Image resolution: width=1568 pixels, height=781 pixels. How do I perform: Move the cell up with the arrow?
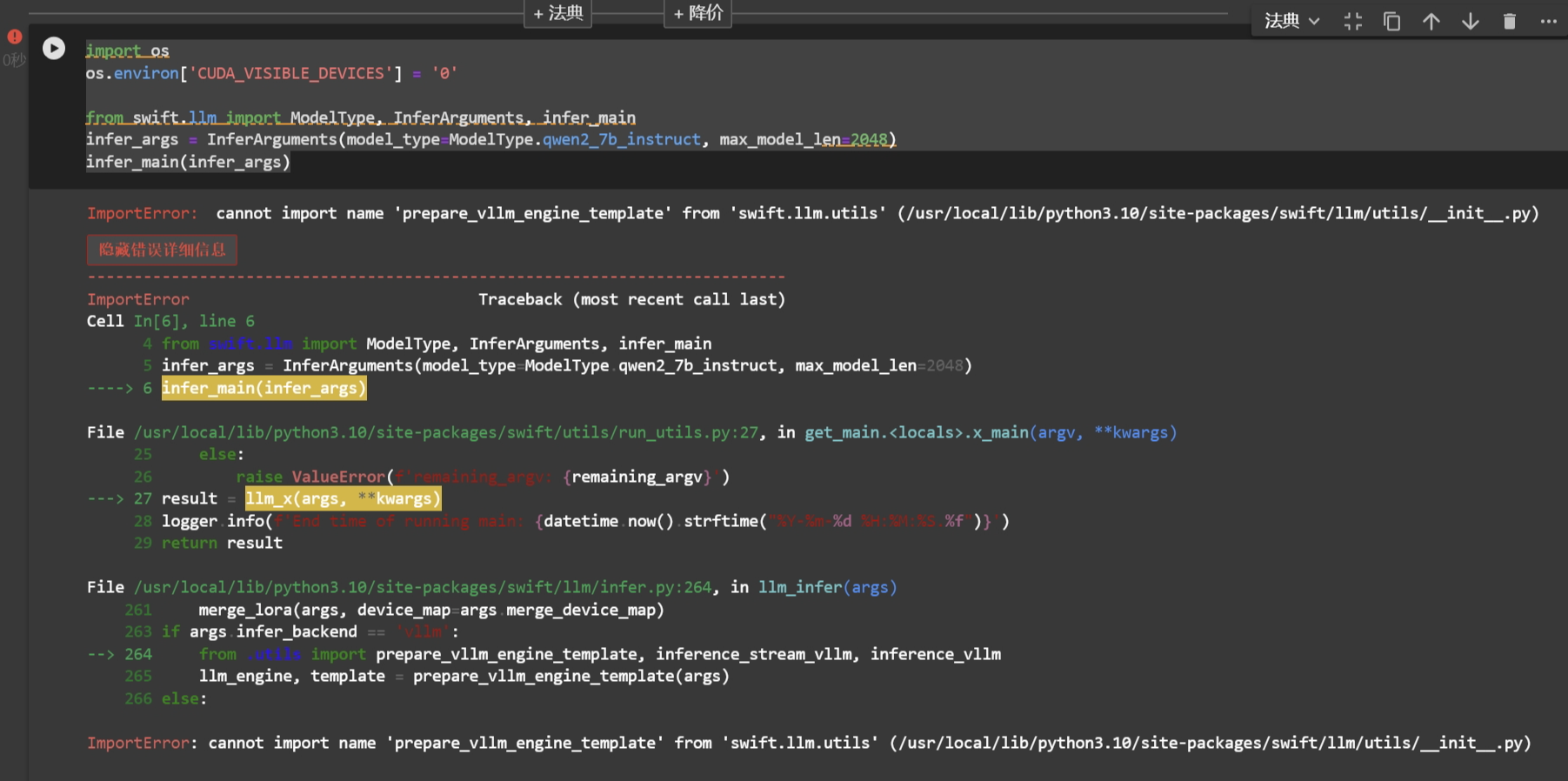pos(1431,21)
